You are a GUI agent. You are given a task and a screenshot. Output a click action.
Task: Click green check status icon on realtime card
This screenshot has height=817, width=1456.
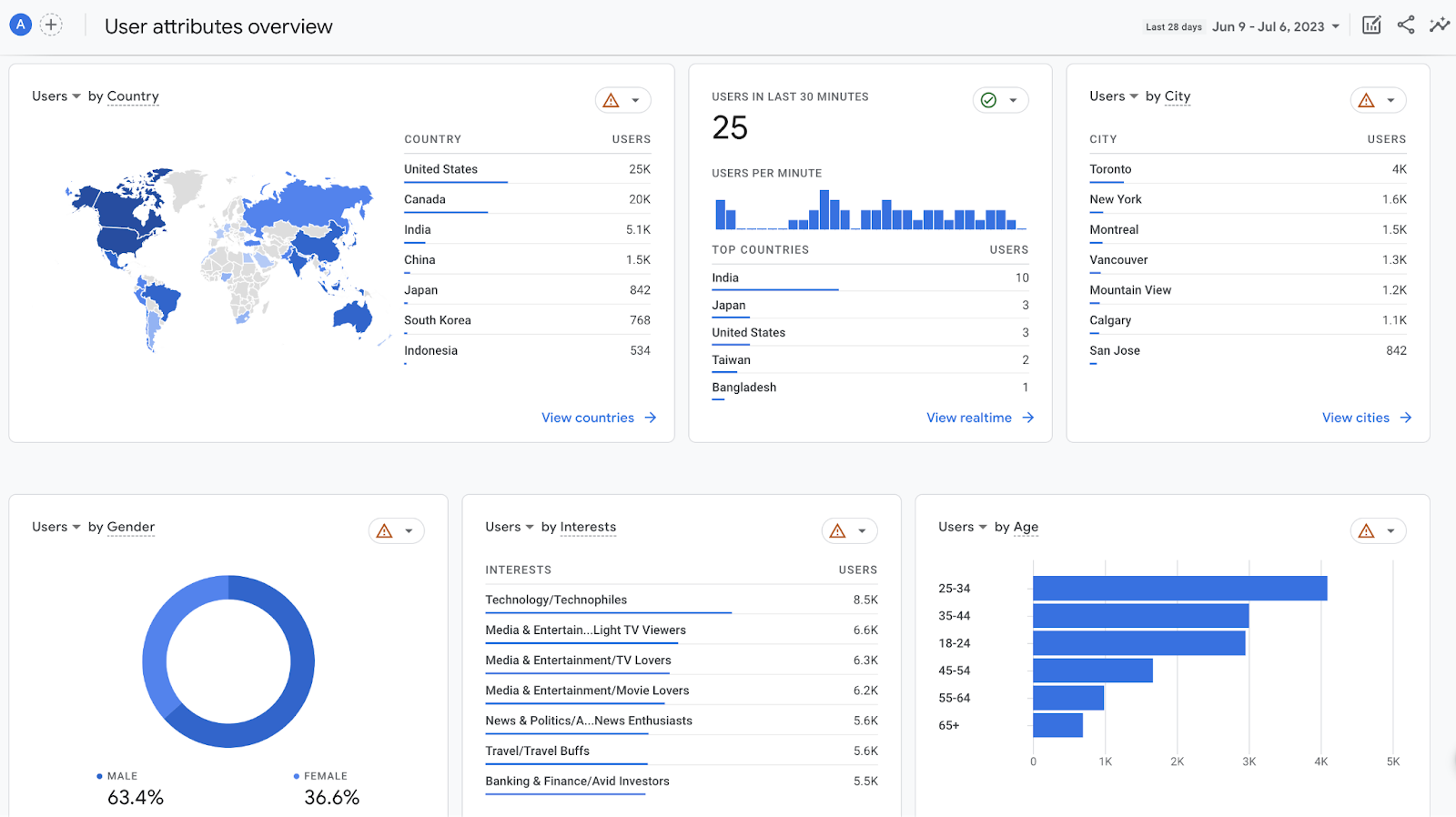pos(989,100)
